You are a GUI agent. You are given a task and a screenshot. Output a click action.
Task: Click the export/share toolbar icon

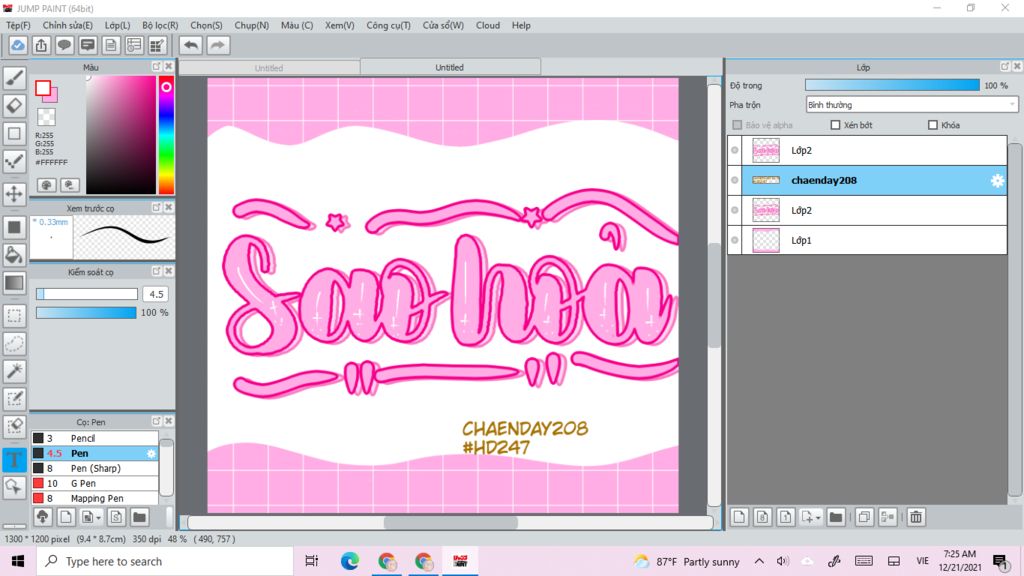pos(41,45)
